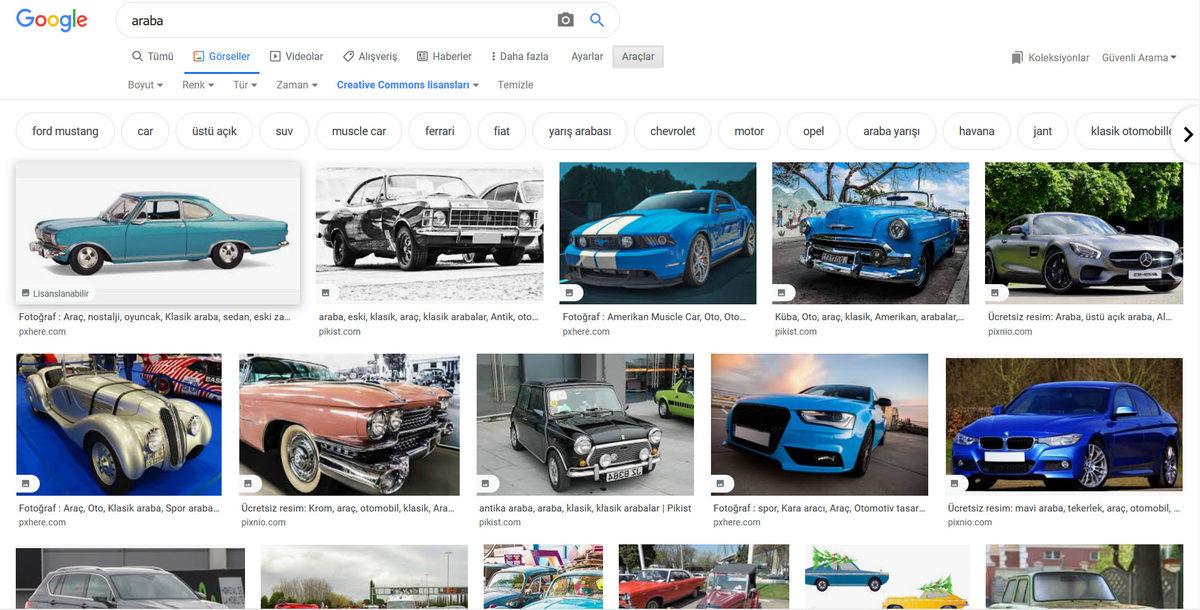Click the badge icon on the Mini Cooper image
The width and height of the screenshot is (1200, 610).
[x=486, y=481]
